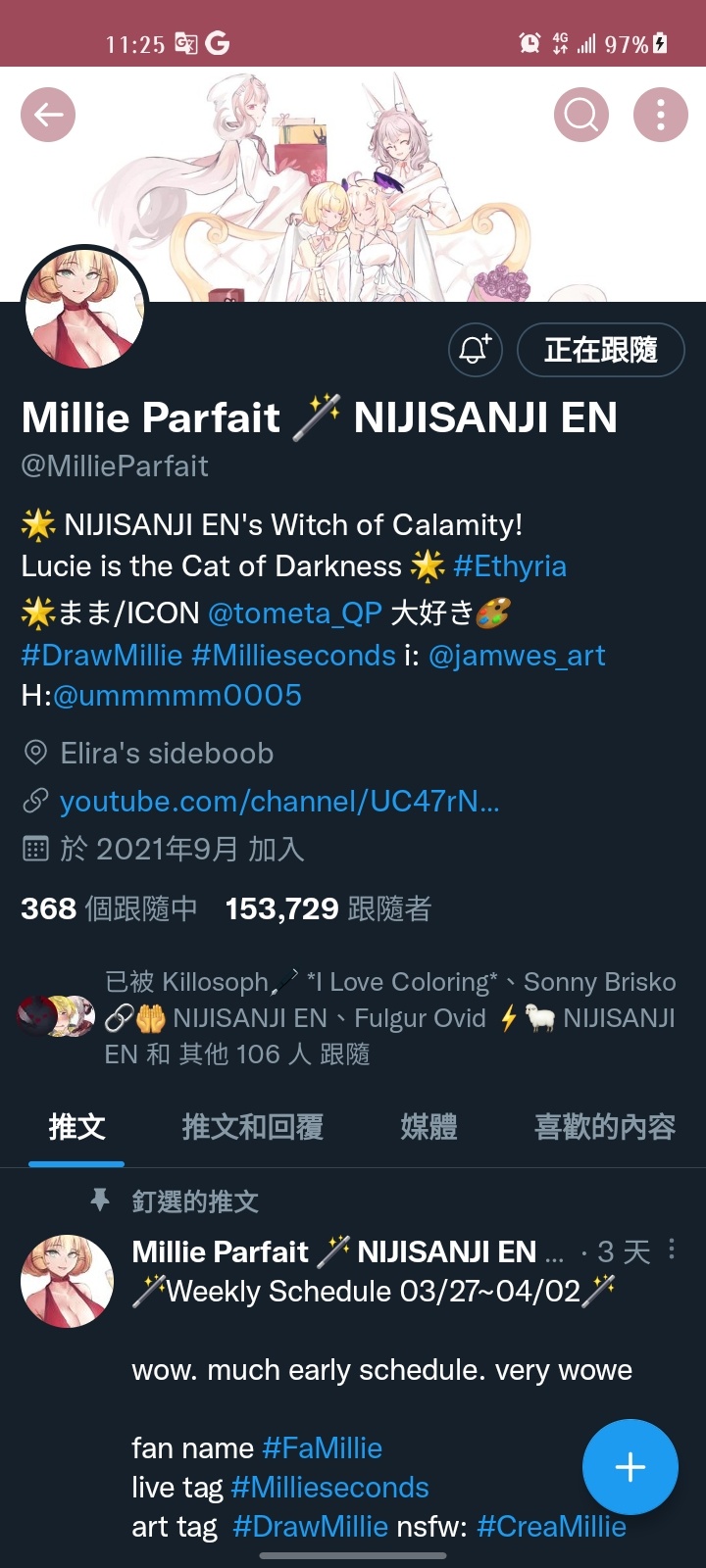Toggle the 正在跟隨 following button

(600, 350)
